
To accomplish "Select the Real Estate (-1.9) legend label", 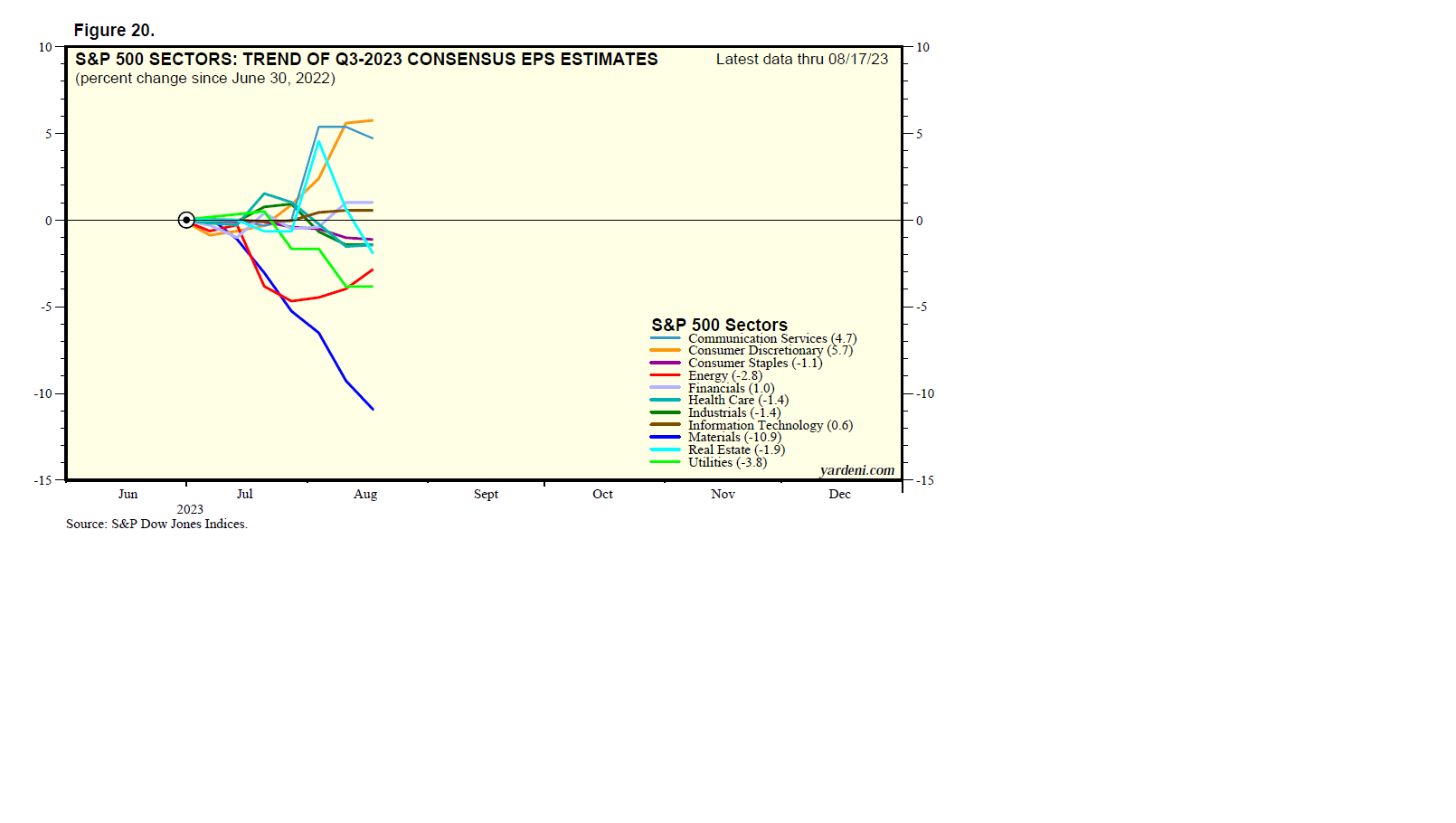I will click(x=736, y=449).
